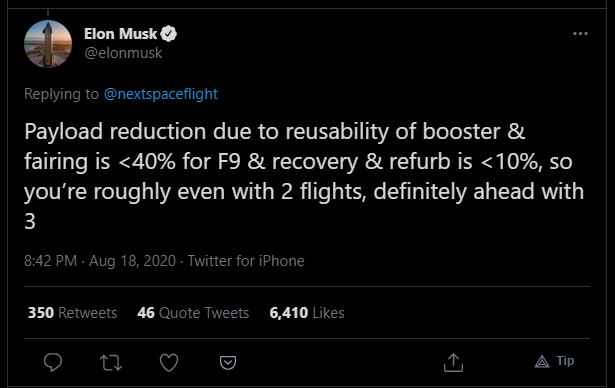
Task: Click the 'Replying to' label text
Action: [x=61, y=94]
